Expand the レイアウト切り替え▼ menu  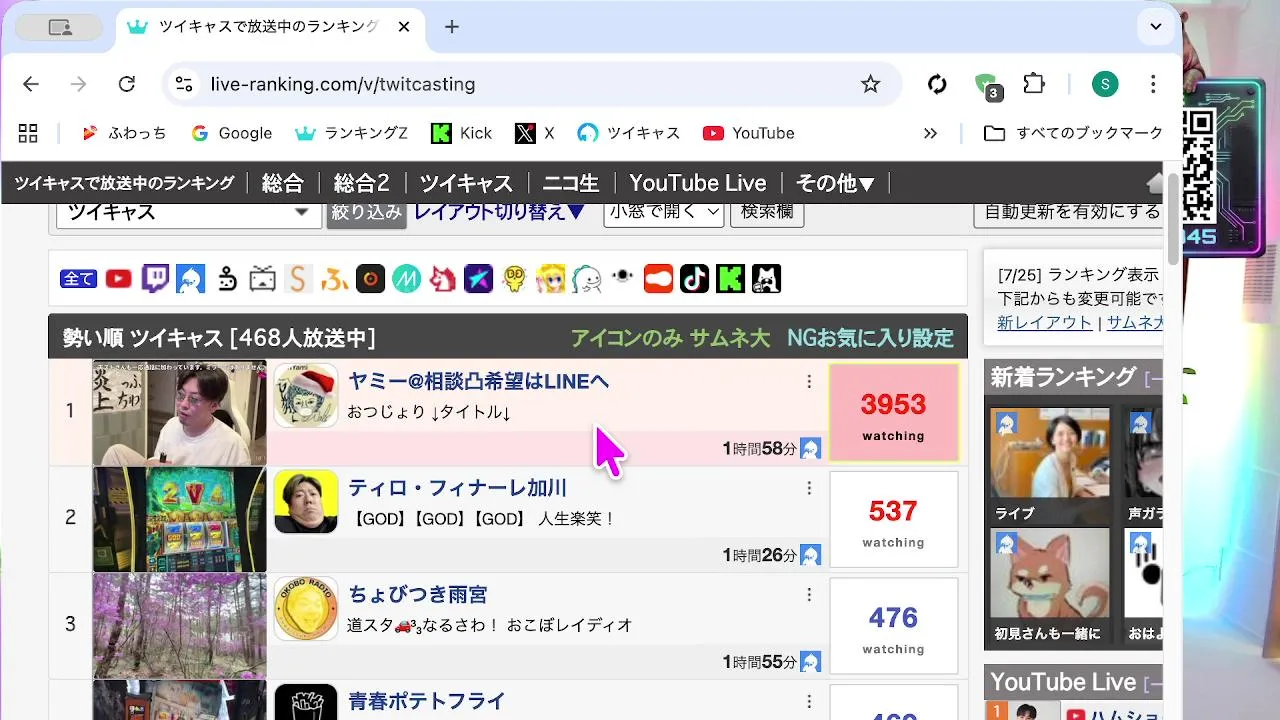[500, 212]
